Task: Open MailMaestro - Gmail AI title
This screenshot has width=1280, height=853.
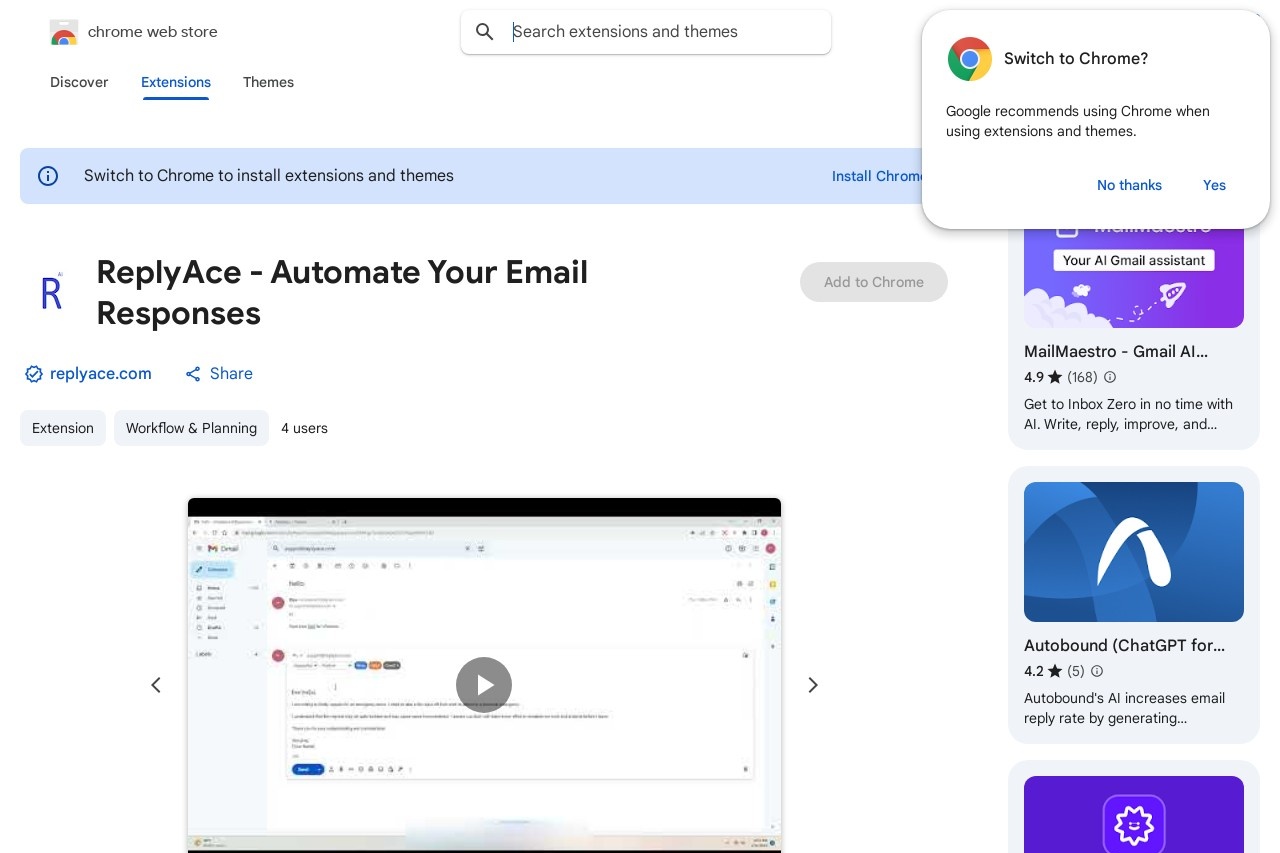Action: click(x=1116, y=351)
